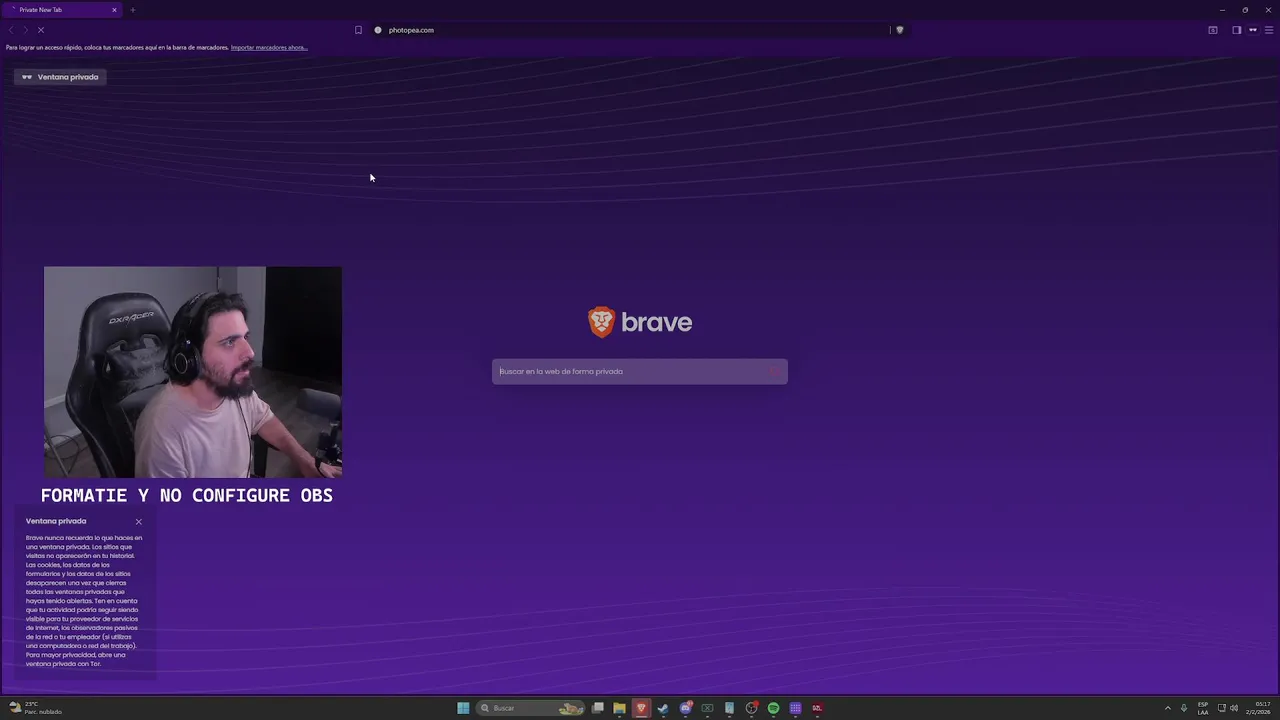Click the Brave logo on the page
Viewport: 1280px width, 720px height.
pos(640,322)
